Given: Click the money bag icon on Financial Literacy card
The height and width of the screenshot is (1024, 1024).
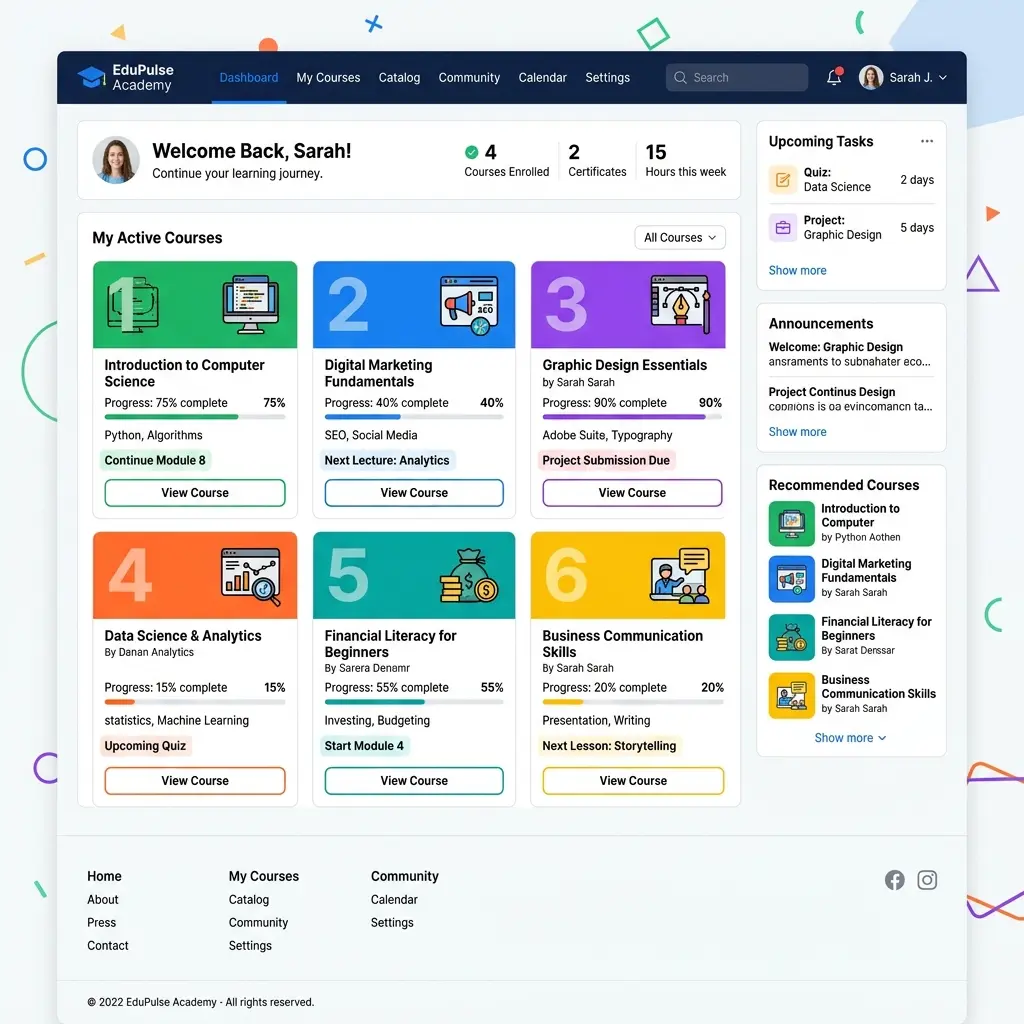Looking at the screenshot, I should coord(467,574).
